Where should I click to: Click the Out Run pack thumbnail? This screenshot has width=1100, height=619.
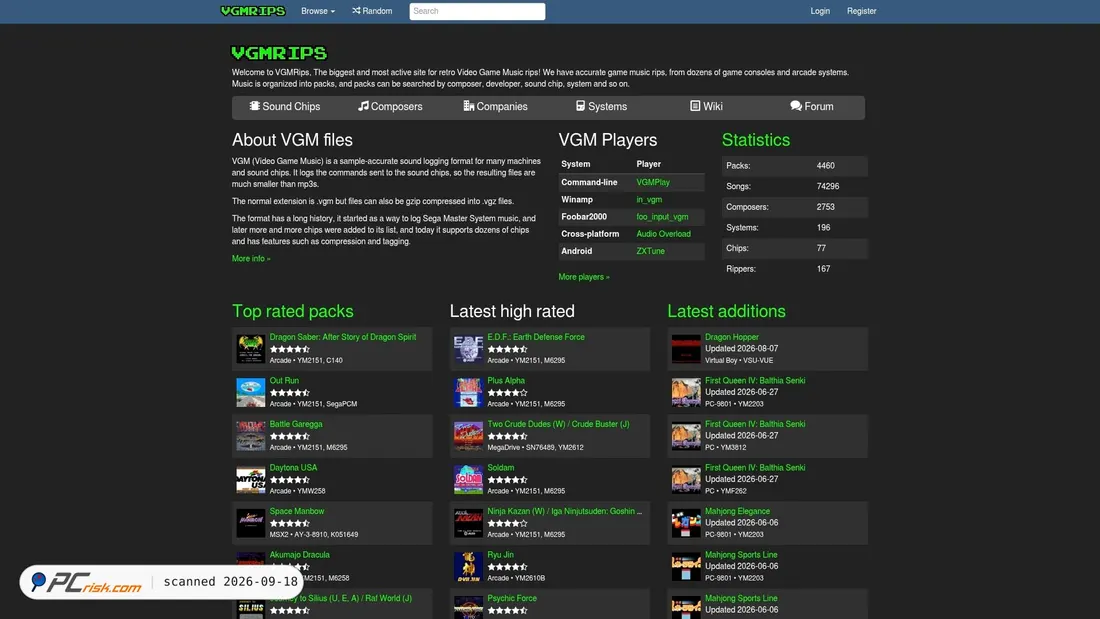[250, 392]
